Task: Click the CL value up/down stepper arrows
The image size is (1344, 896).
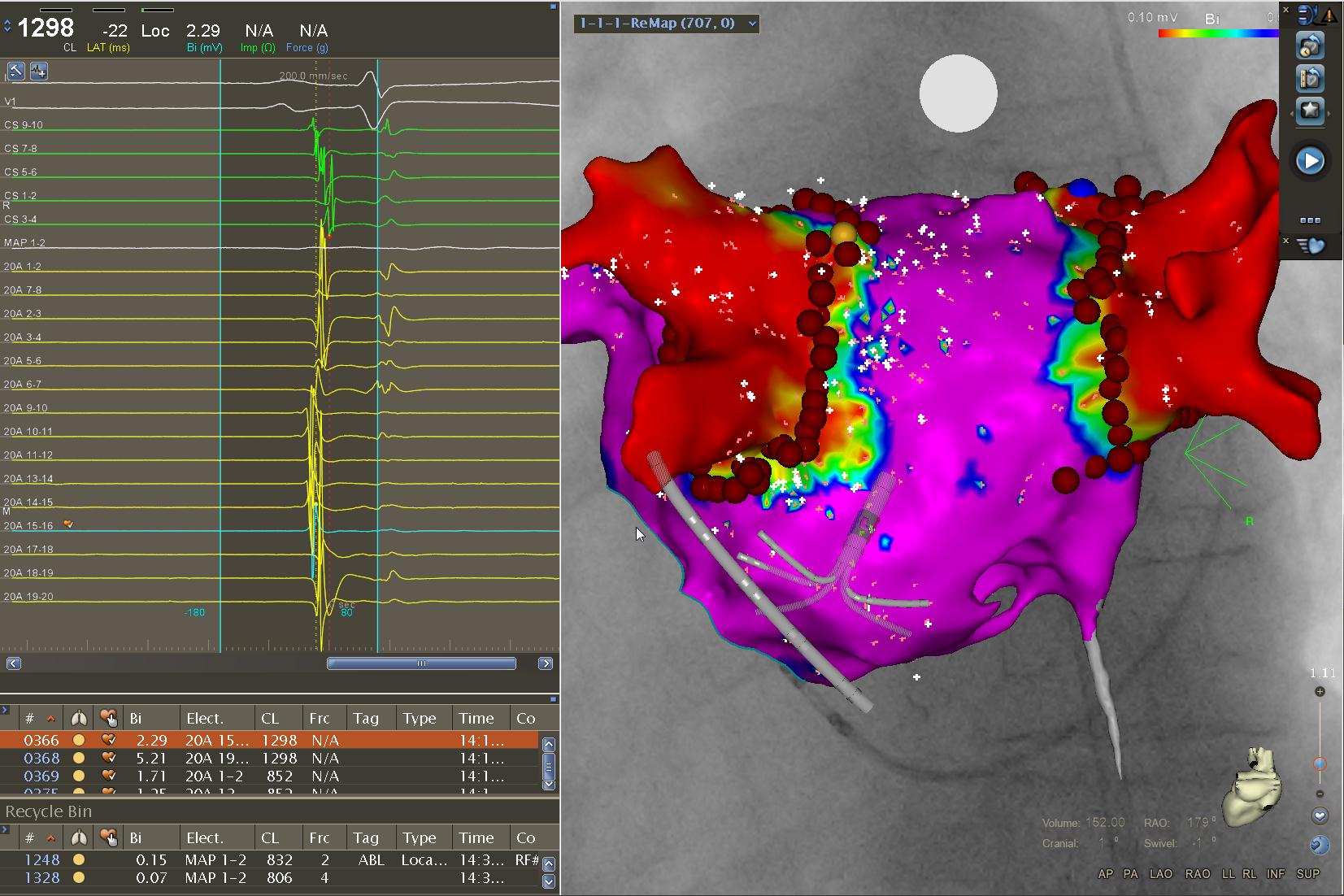Action: pyautogui.click(x=7, y=27)
